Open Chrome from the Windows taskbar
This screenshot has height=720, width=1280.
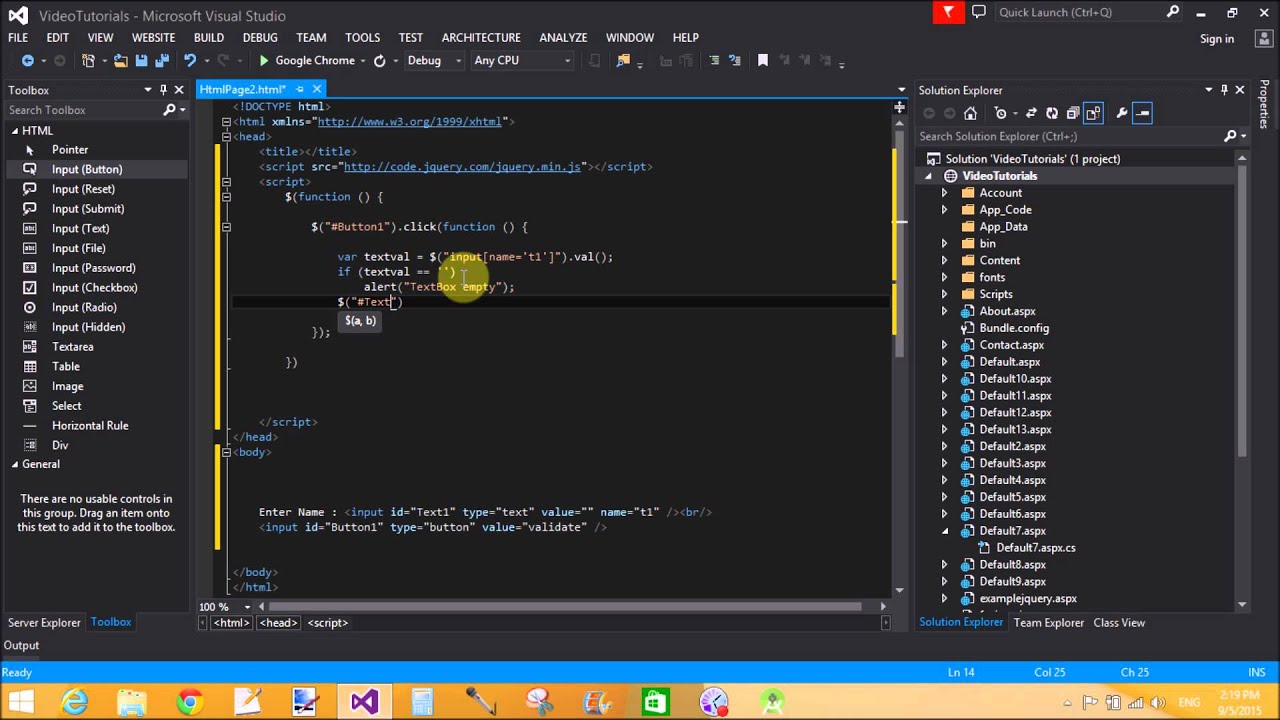pos(190,702)
